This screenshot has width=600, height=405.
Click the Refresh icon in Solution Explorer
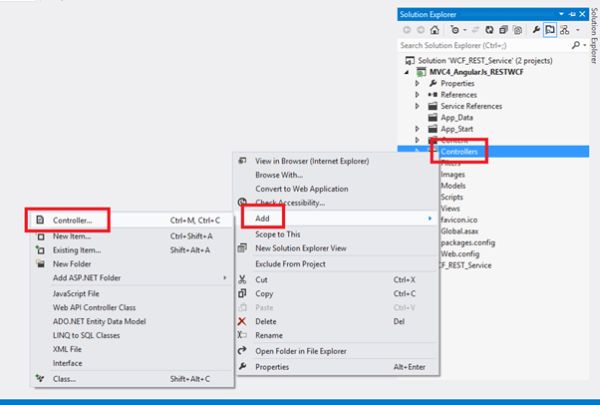(x=489, y=30)
